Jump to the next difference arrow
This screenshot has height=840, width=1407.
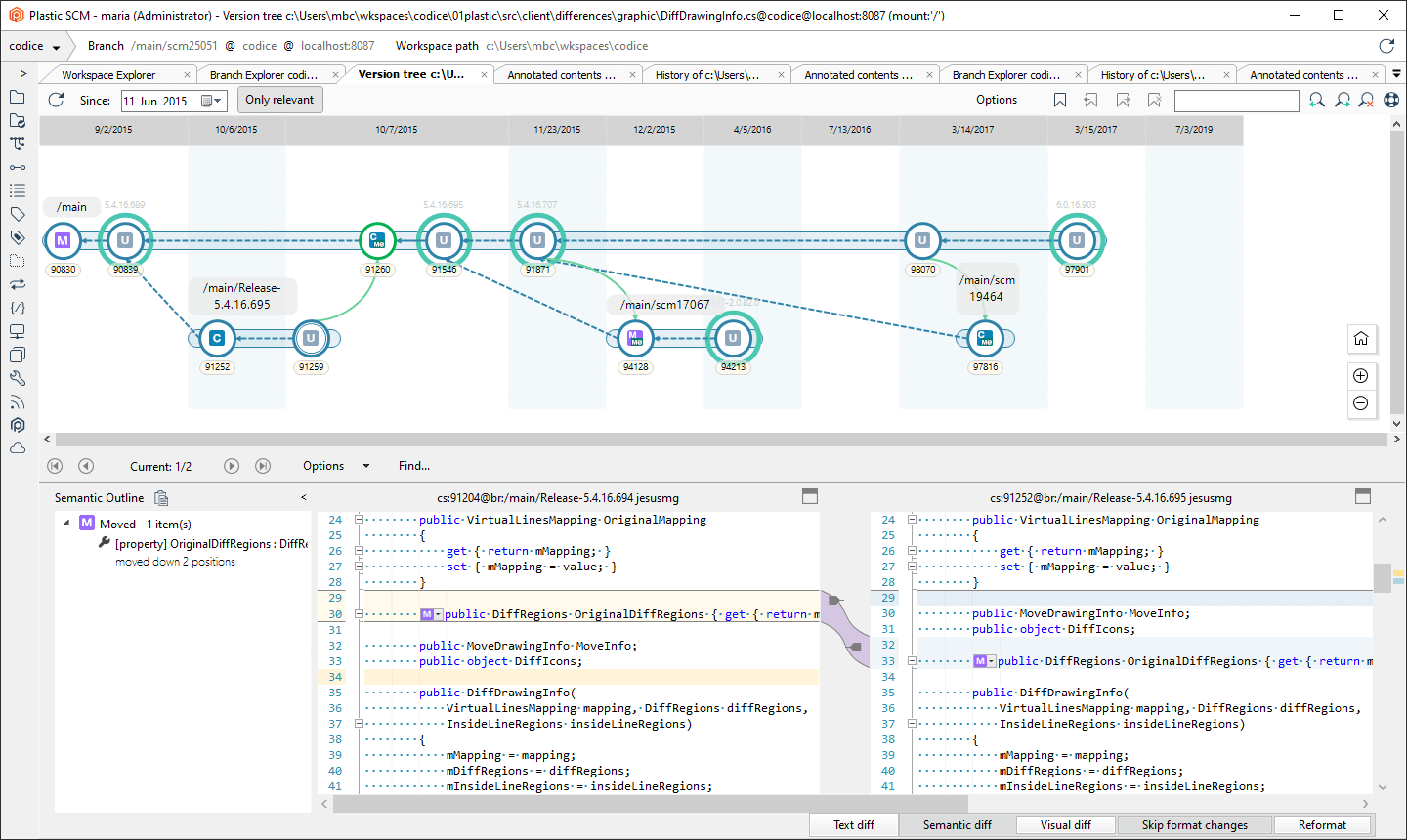[232, 466]
